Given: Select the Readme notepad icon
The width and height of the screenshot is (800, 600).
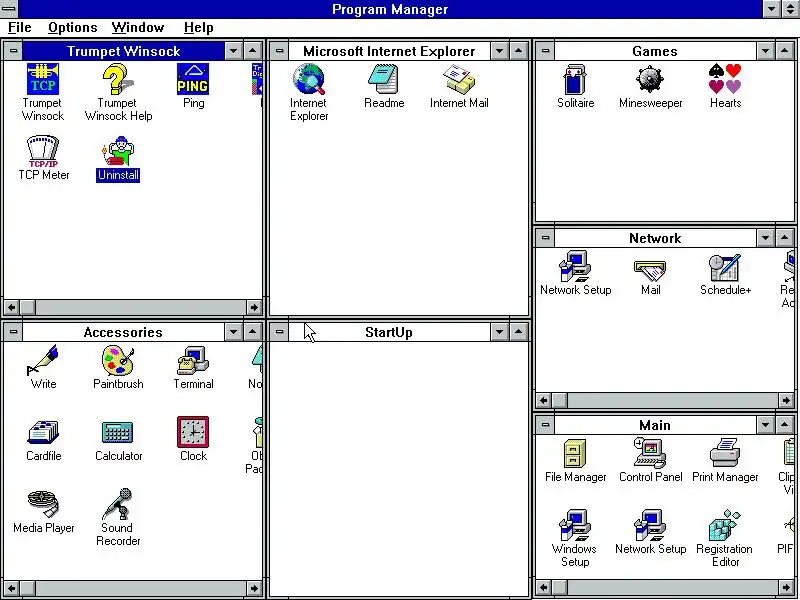Looking at the screenshot, I should [384, 79].
